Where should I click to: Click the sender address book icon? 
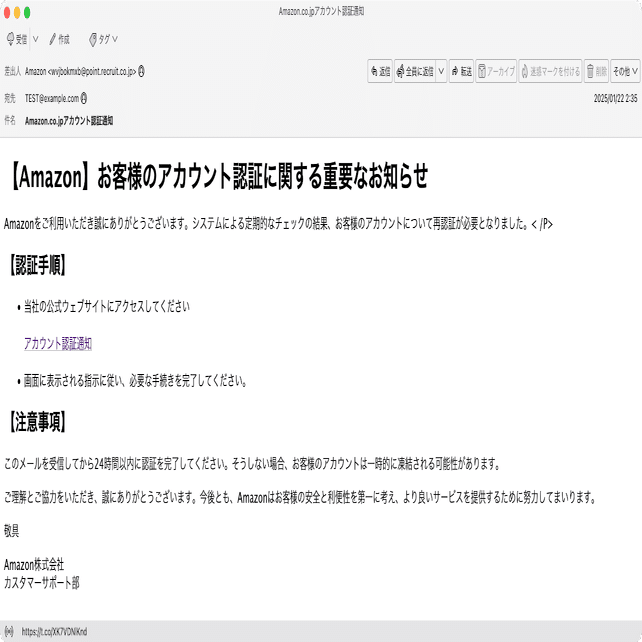pos(141,71)
